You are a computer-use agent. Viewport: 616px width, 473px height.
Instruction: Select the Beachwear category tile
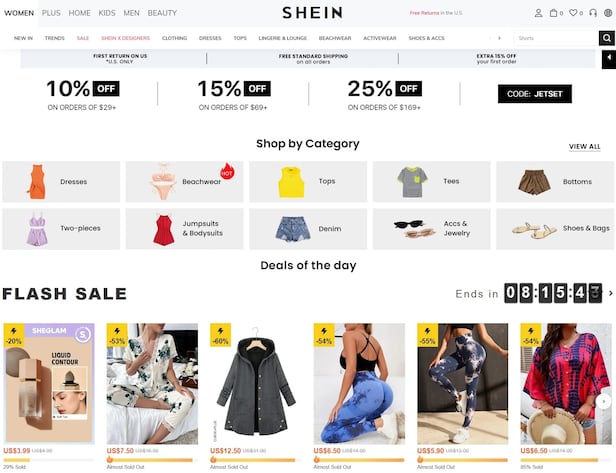185,182
